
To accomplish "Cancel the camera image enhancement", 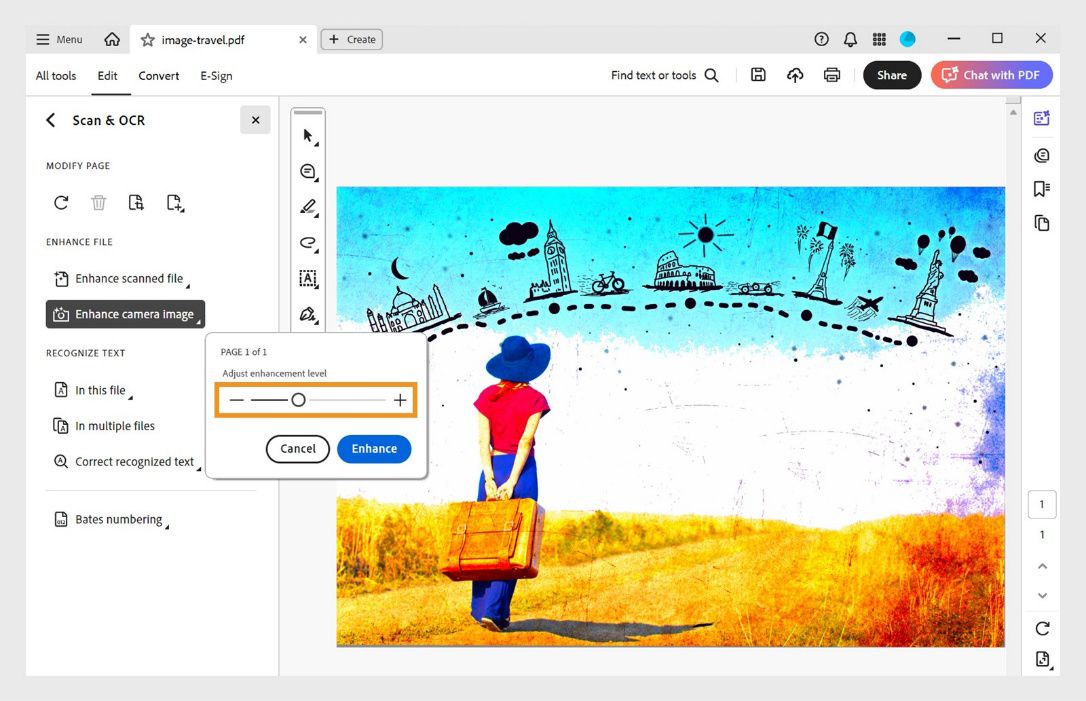I will [297, 449].
